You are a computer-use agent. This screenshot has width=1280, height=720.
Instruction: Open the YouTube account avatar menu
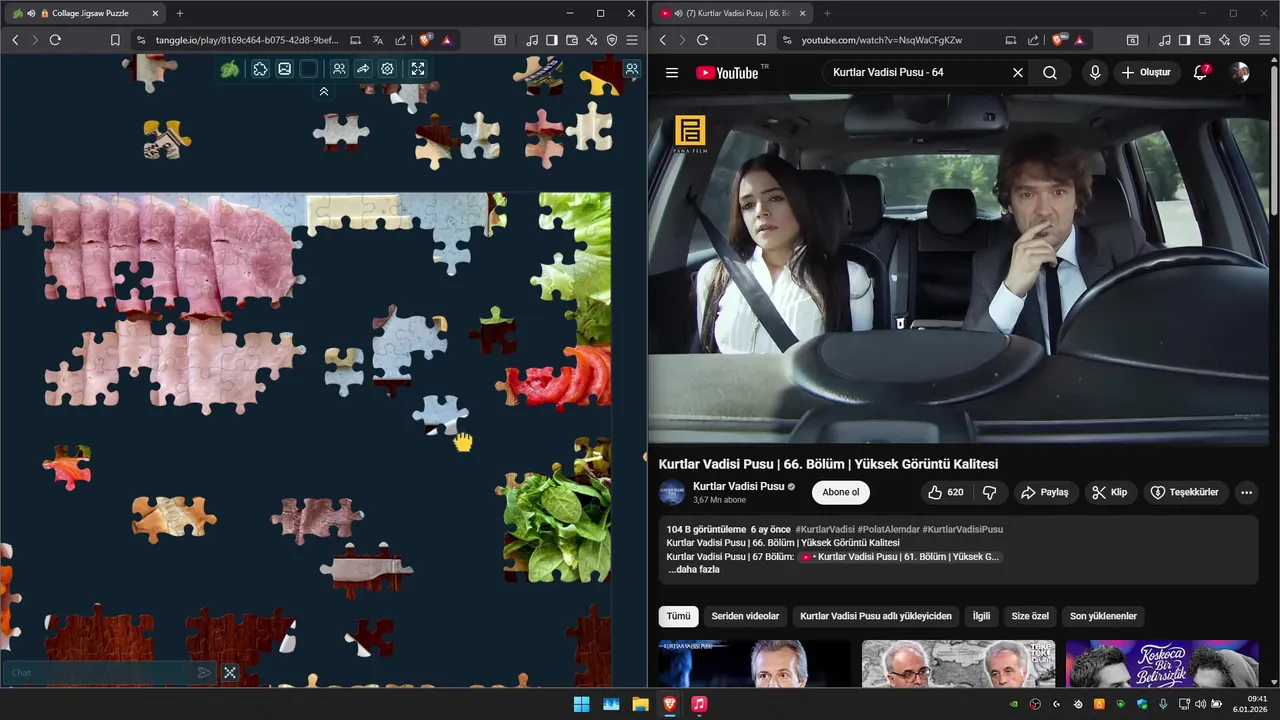pos(1240,72)
